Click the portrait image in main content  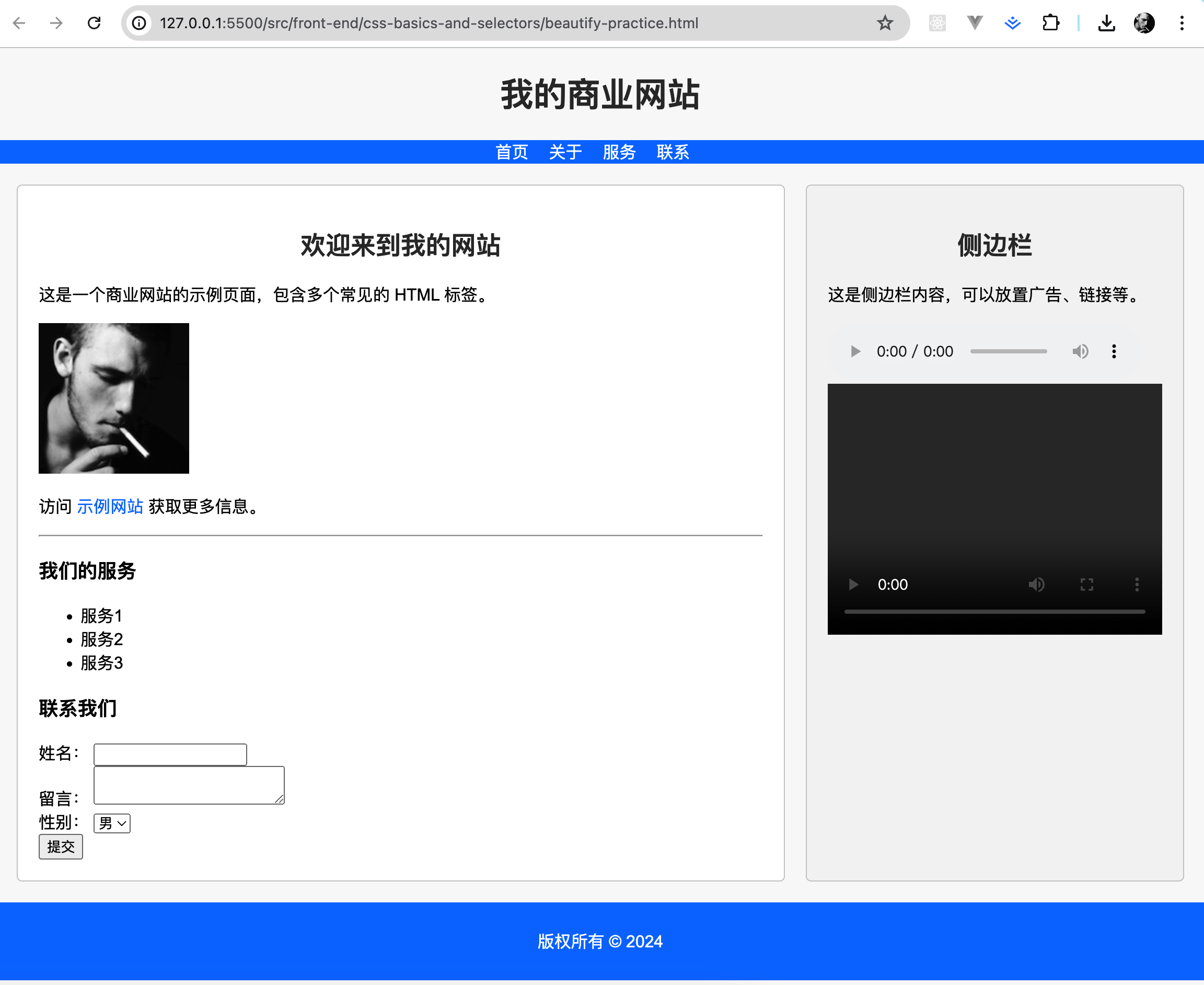[113, 398]
